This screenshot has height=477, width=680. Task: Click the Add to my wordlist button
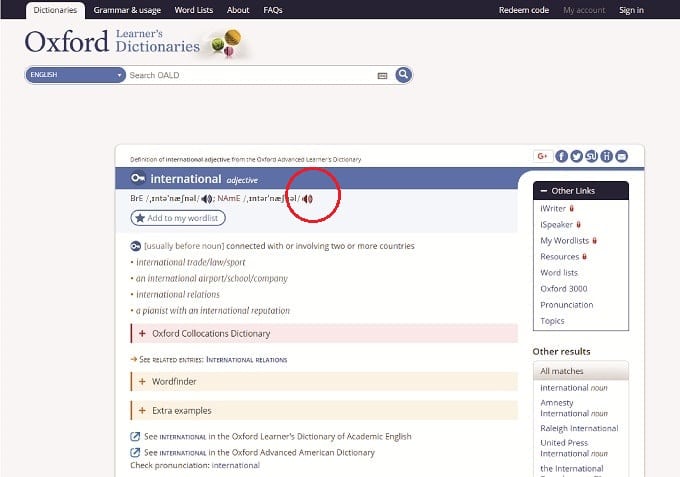(178, 218)
